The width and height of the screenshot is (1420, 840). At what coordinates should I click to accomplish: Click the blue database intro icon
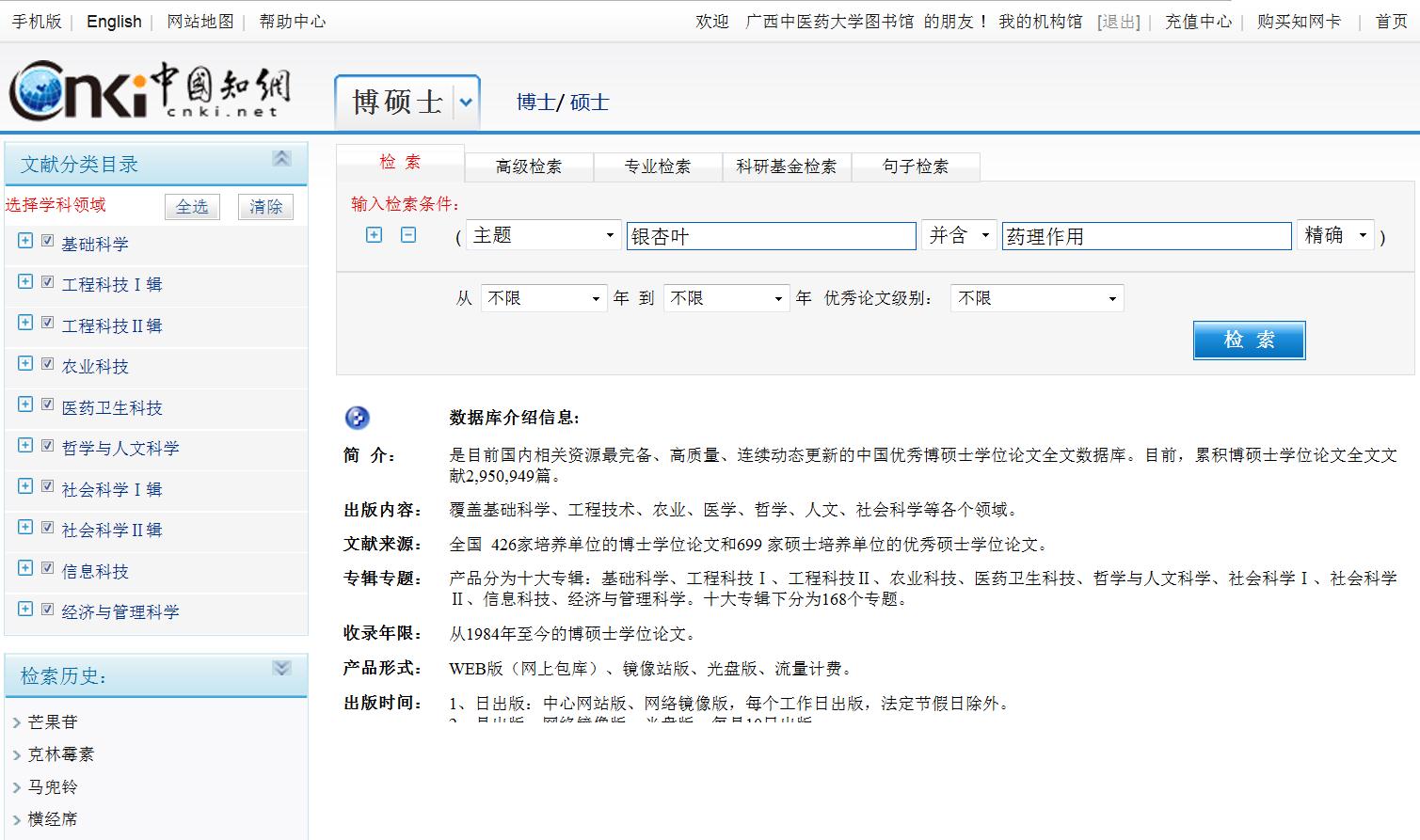point(358,418)
